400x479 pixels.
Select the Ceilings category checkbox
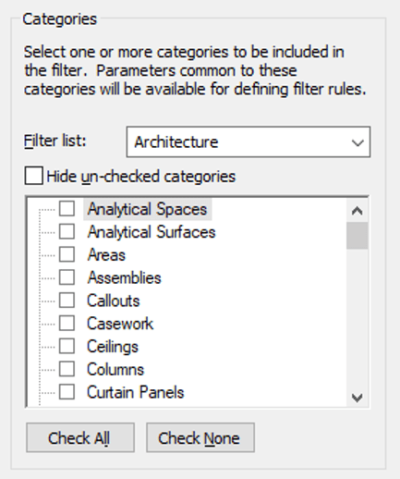pyautogui.click(x=67, y=346)
